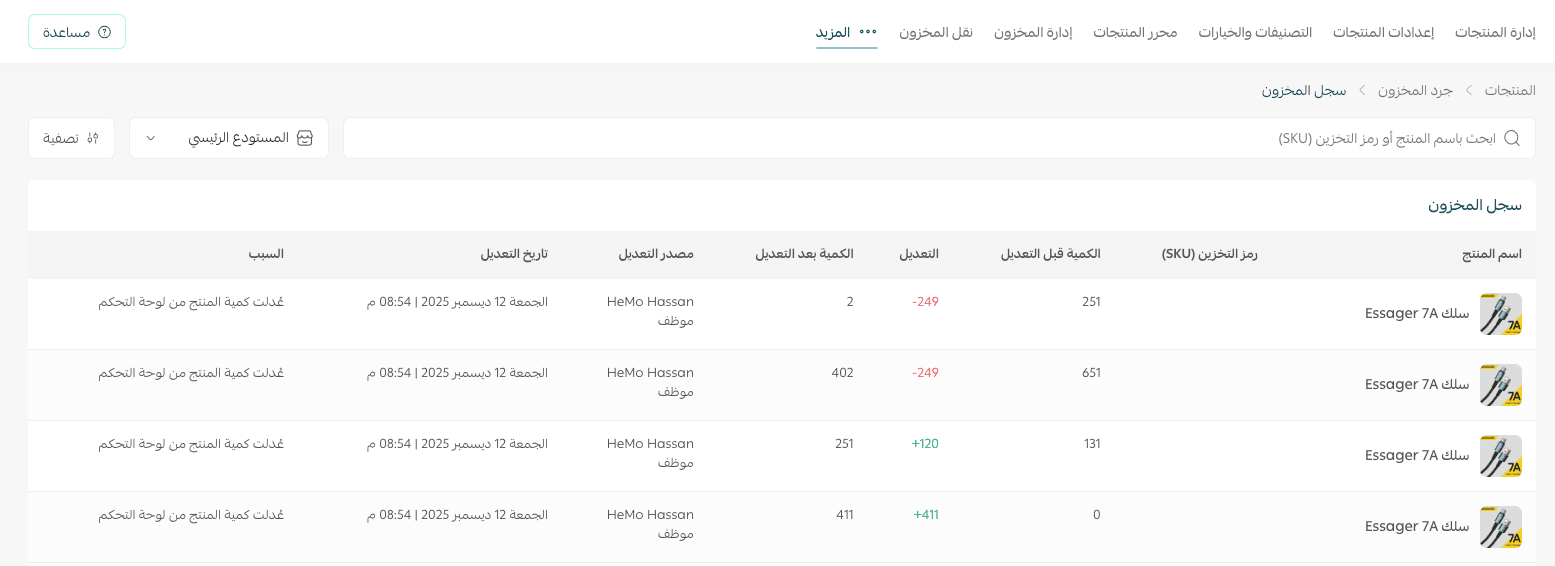Open the Essager 7A thumbnail in the +120 row

(1500, 456)
